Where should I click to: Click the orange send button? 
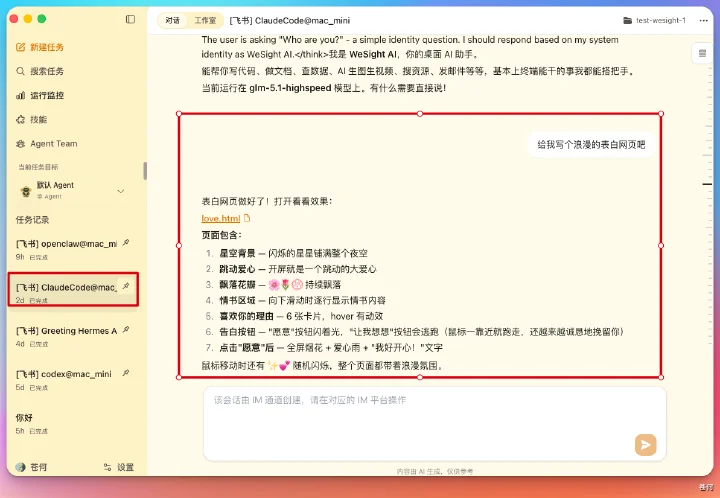[x=646, y=445]
